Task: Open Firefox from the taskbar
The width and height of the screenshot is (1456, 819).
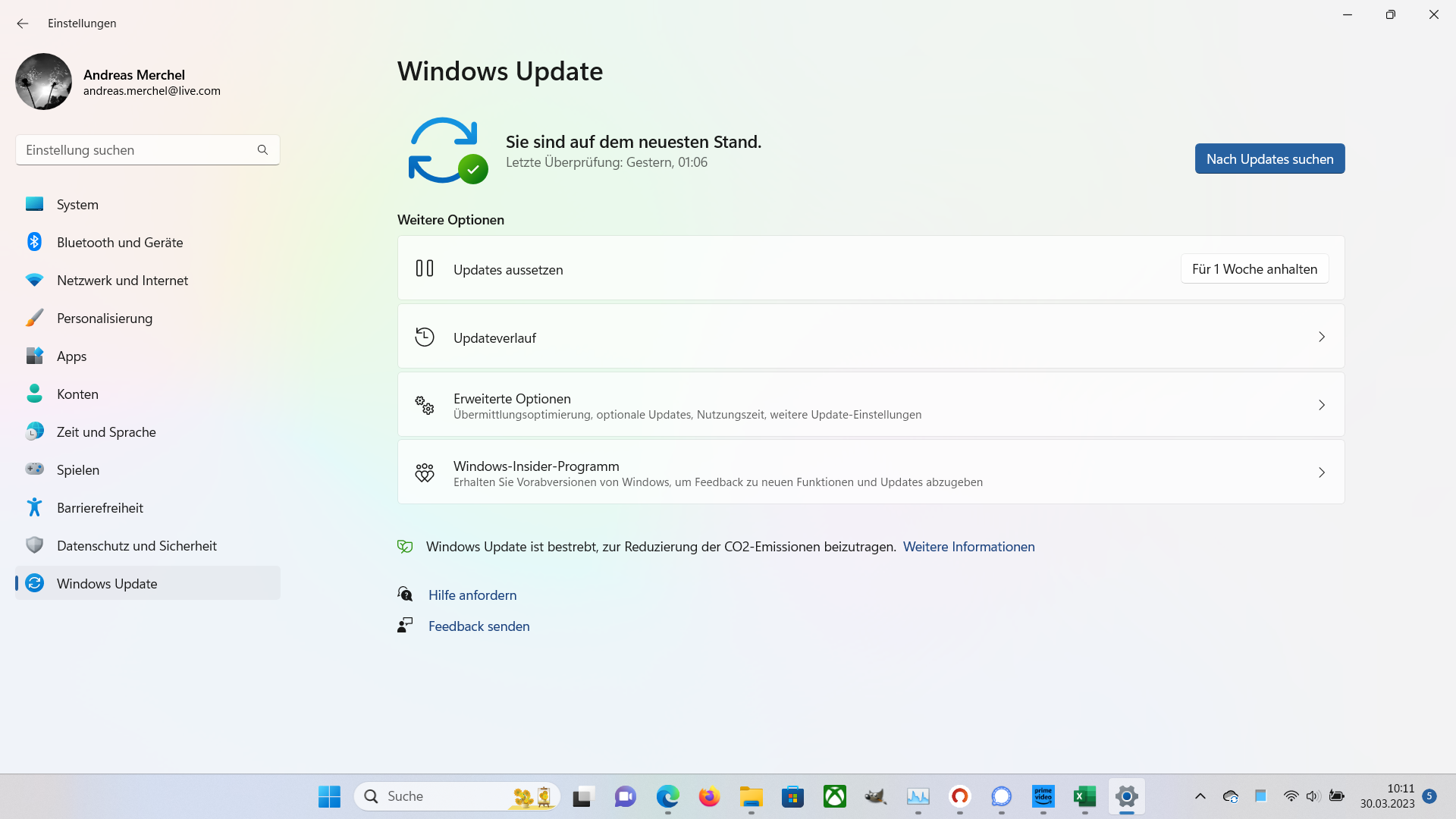Action: click(x=709, y=796)
